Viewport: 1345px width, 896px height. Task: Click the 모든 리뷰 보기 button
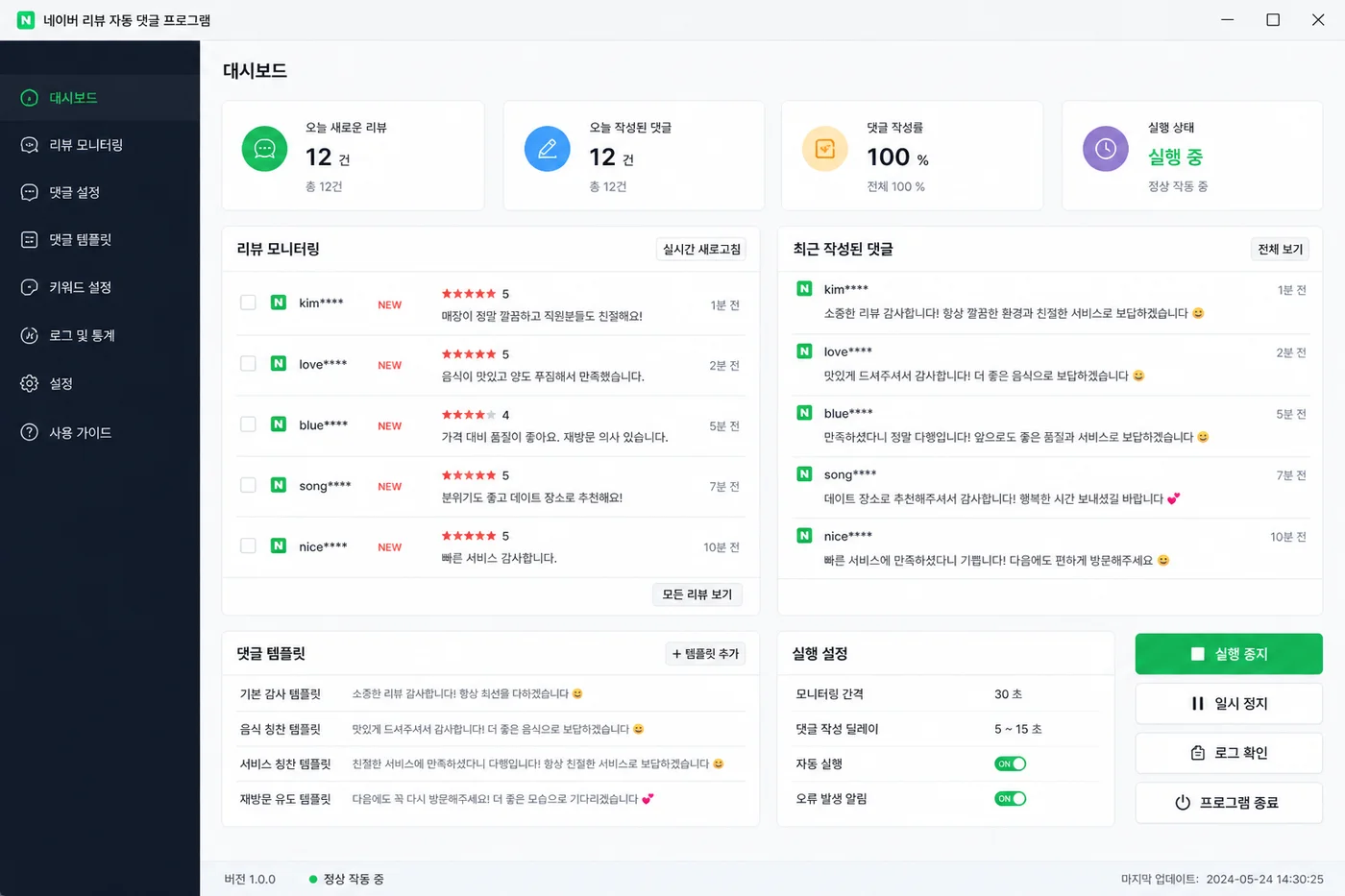coord(697,594)
